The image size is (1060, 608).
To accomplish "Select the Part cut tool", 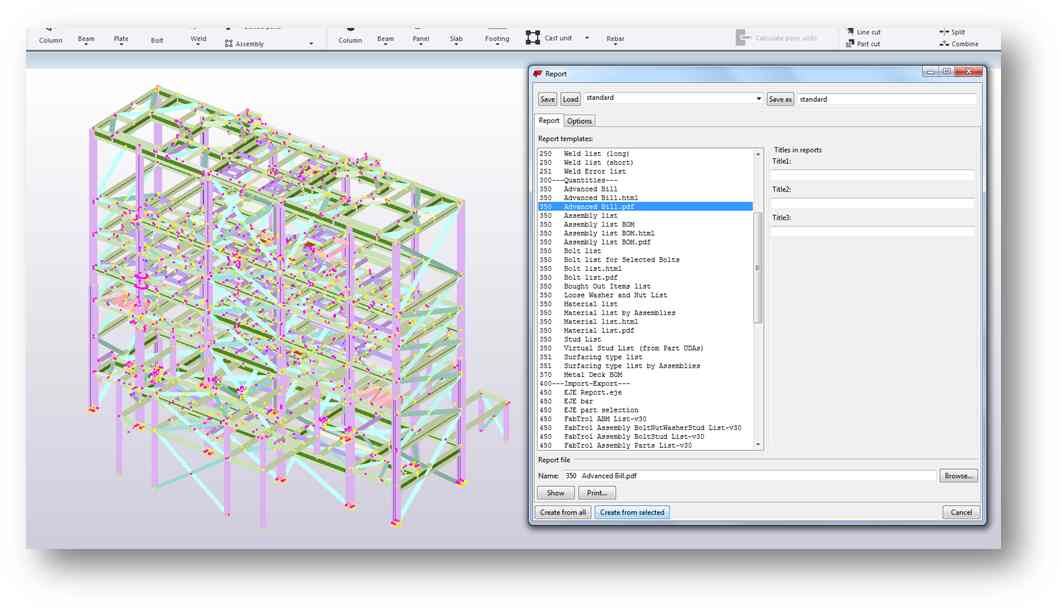I will click(x=863, y=44).
